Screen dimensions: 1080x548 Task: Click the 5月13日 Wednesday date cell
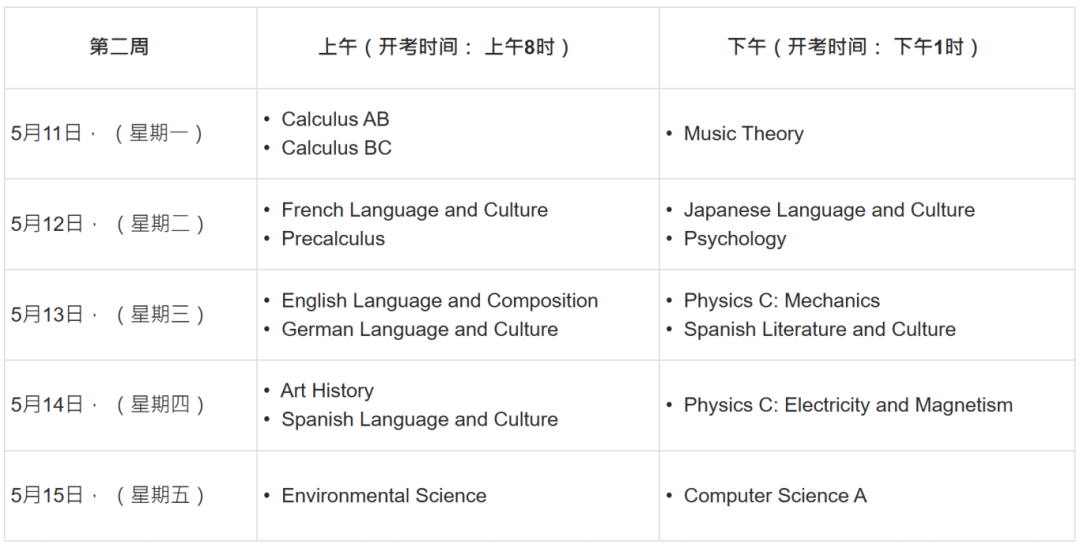click(108, 315)
